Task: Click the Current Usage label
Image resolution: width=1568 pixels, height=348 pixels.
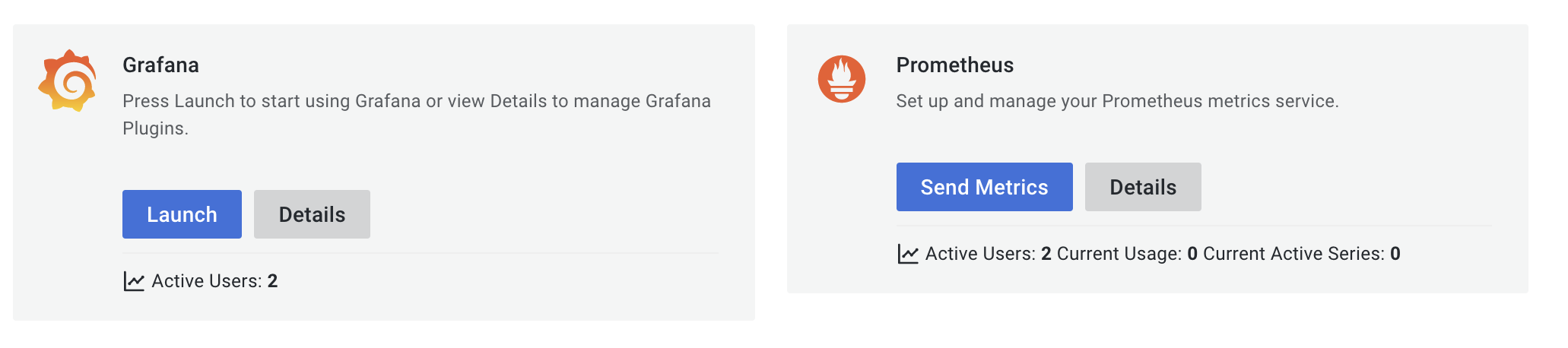Action: [1119, 254]
